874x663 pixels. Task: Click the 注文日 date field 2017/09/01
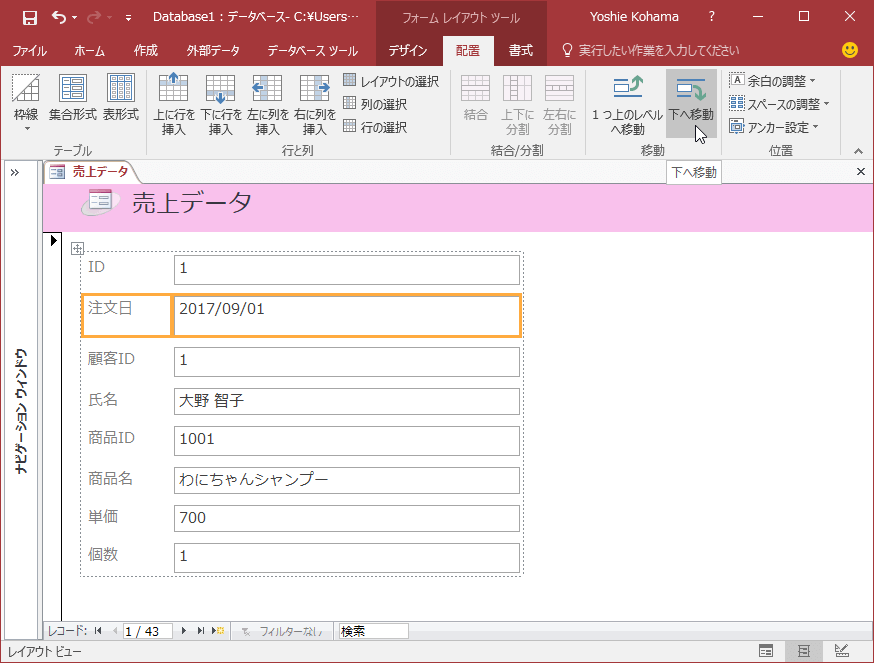pos(347,316)
